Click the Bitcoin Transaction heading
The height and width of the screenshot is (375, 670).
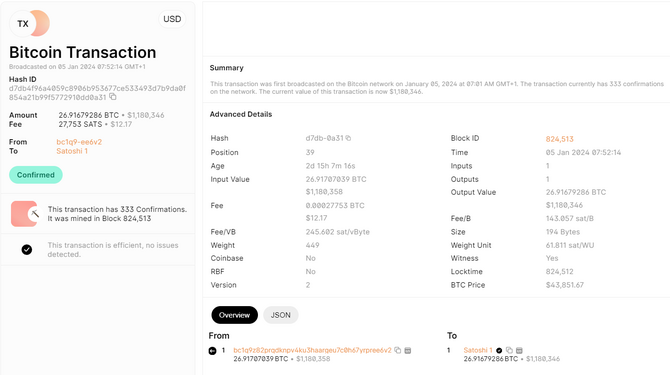coord(82,52)
